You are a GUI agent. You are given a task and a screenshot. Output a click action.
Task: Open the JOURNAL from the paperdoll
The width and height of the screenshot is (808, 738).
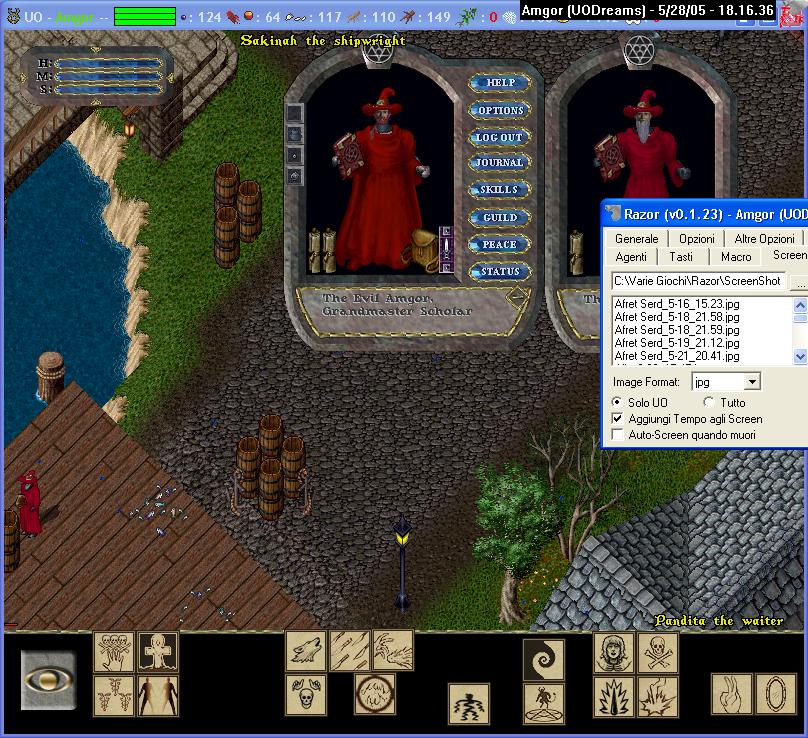tap(499, 162)
